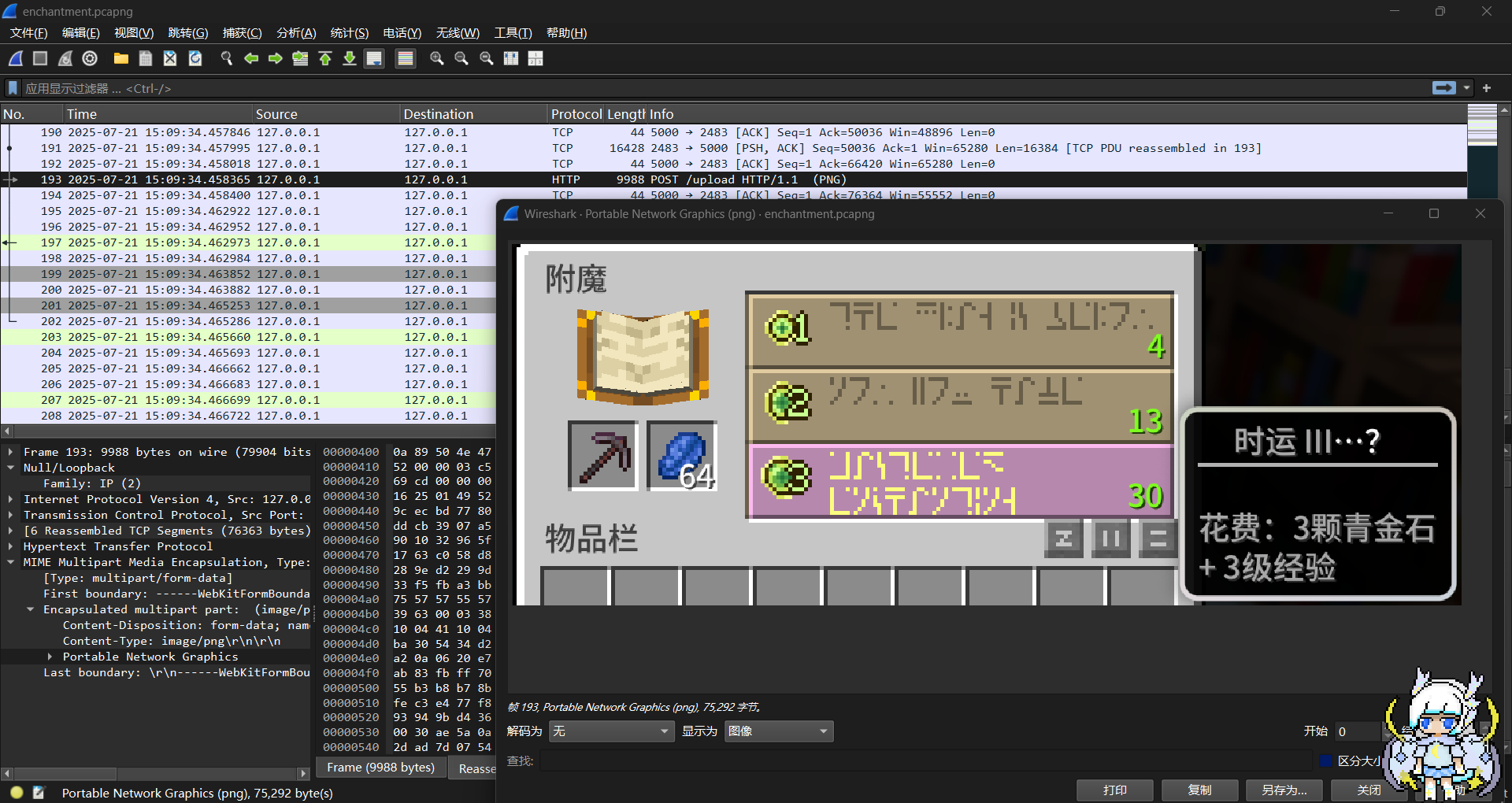
Task: Jump to first packet icon
Action: pyautogui.click(x=325, y=58)
